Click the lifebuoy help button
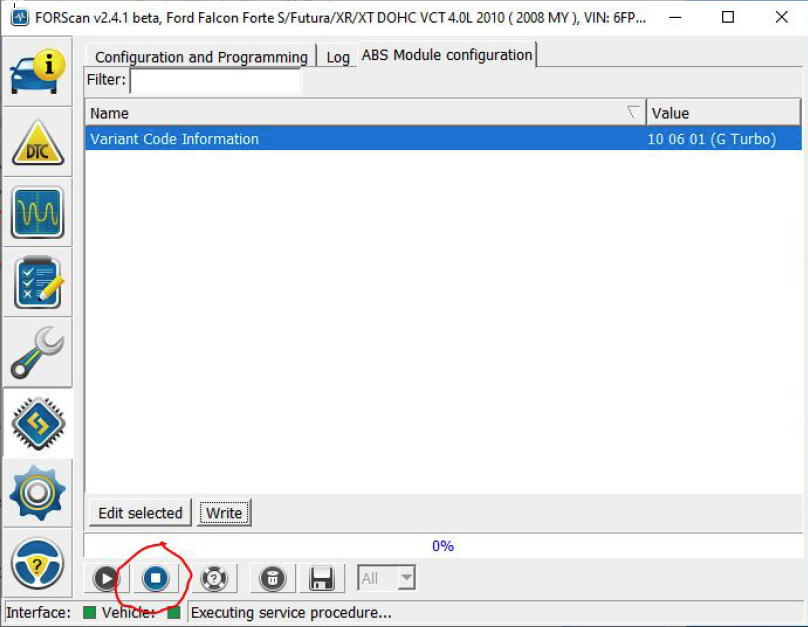Viewport: 808px width, 627px height. [x=214, y=578]
